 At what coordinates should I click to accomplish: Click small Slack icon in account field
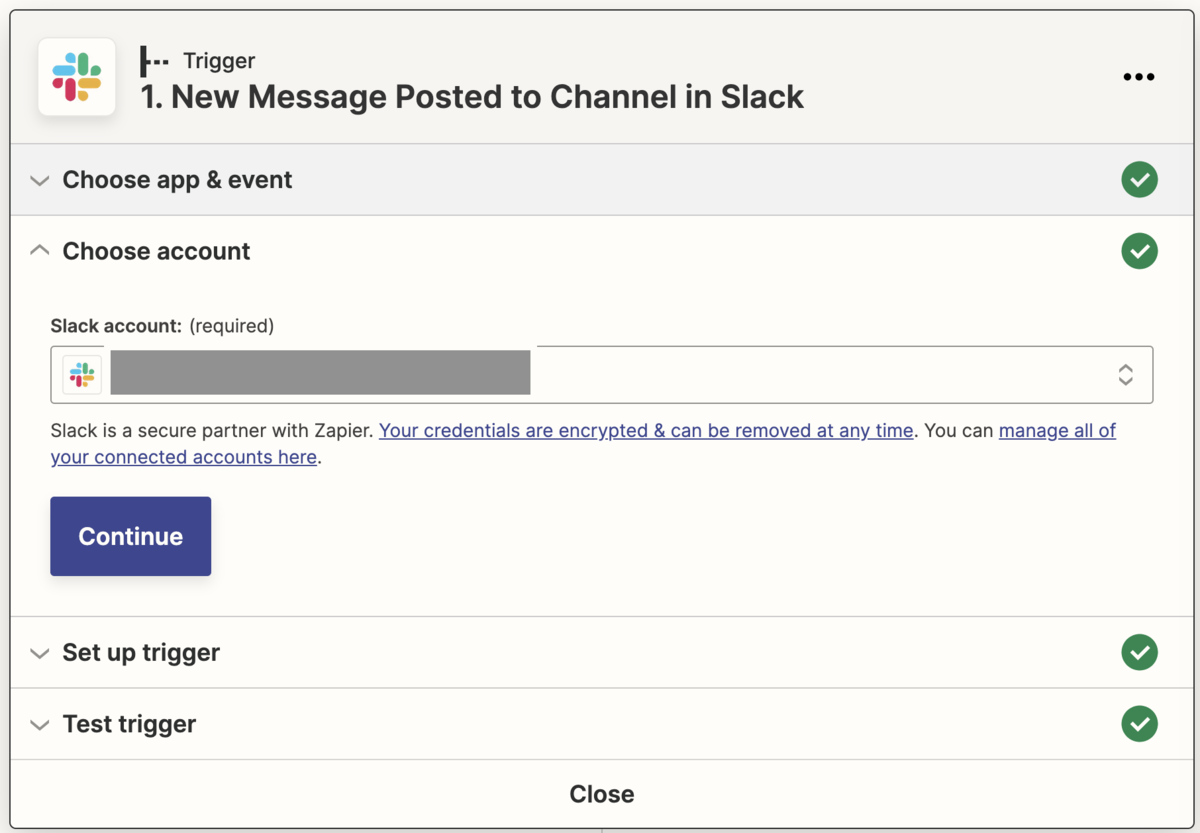(x=82, y=375)
